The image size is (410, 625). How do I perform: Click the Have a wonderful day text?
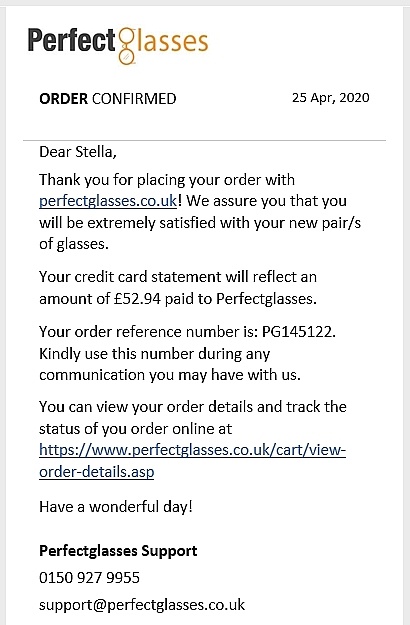click(116, 507)
